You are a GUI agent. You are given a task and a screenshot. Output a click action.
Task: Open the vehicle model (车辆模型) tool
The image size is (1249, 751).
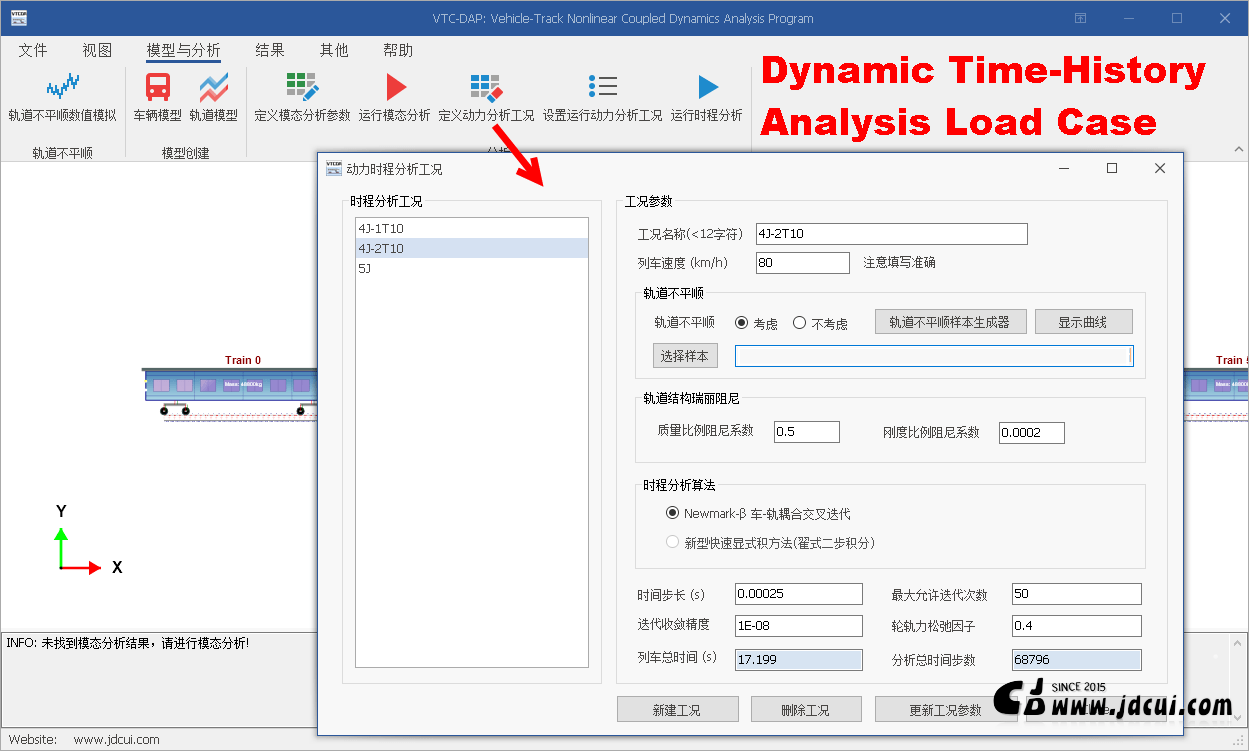[x=158, y=90]
